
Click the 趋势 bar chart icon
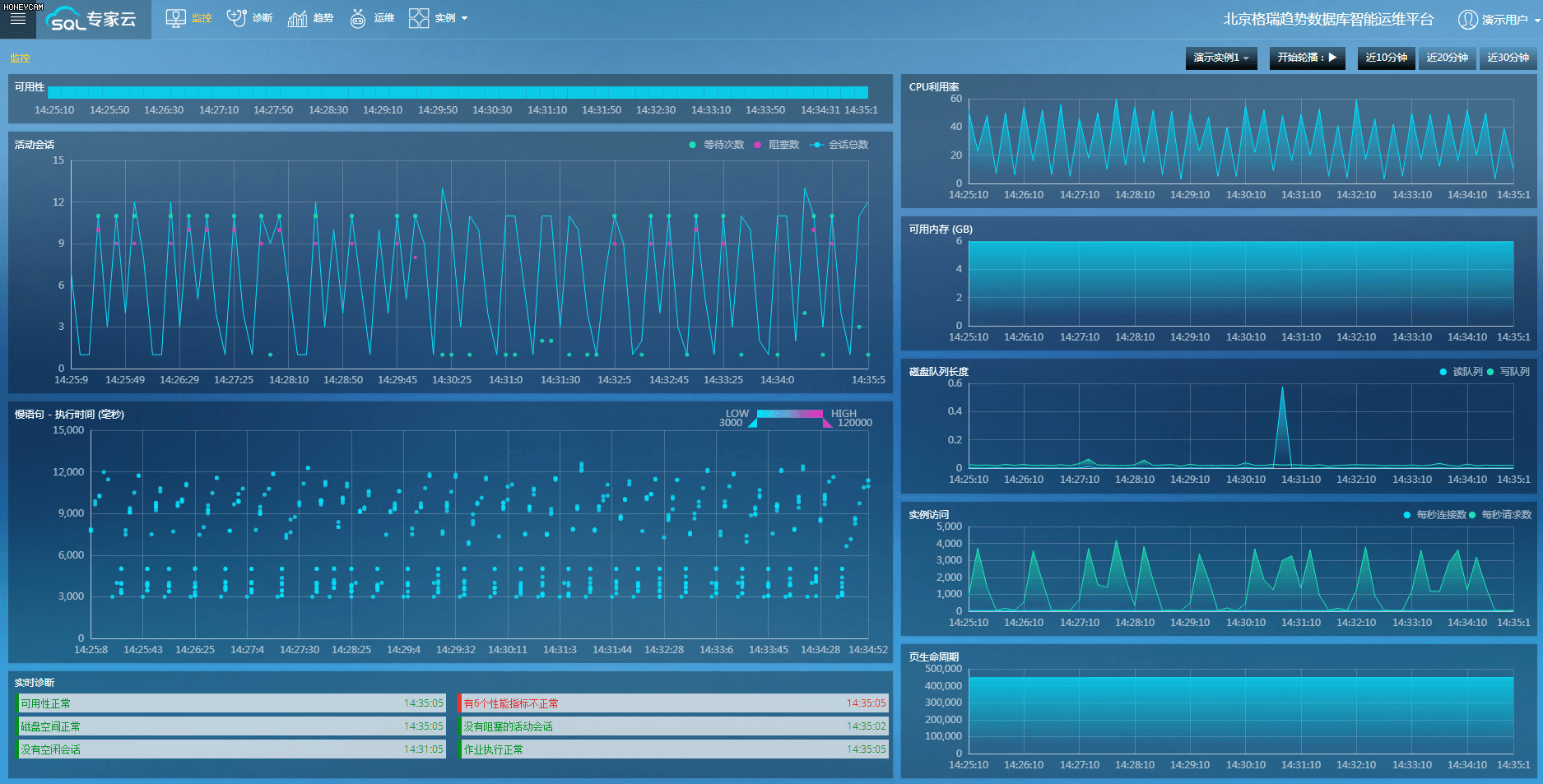click(297, 18)
